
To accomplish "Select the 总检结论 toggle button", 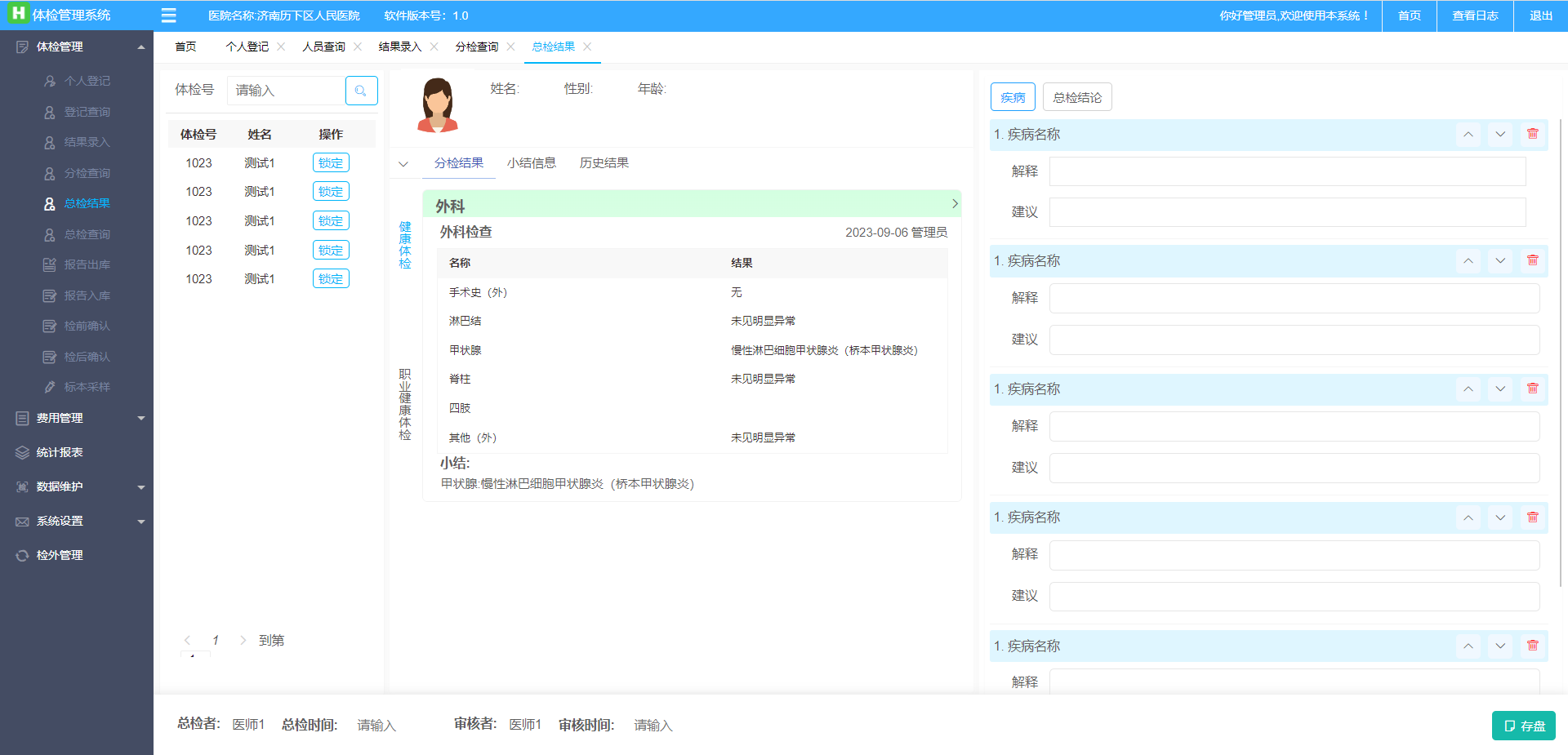I will tap(1076, 97).
